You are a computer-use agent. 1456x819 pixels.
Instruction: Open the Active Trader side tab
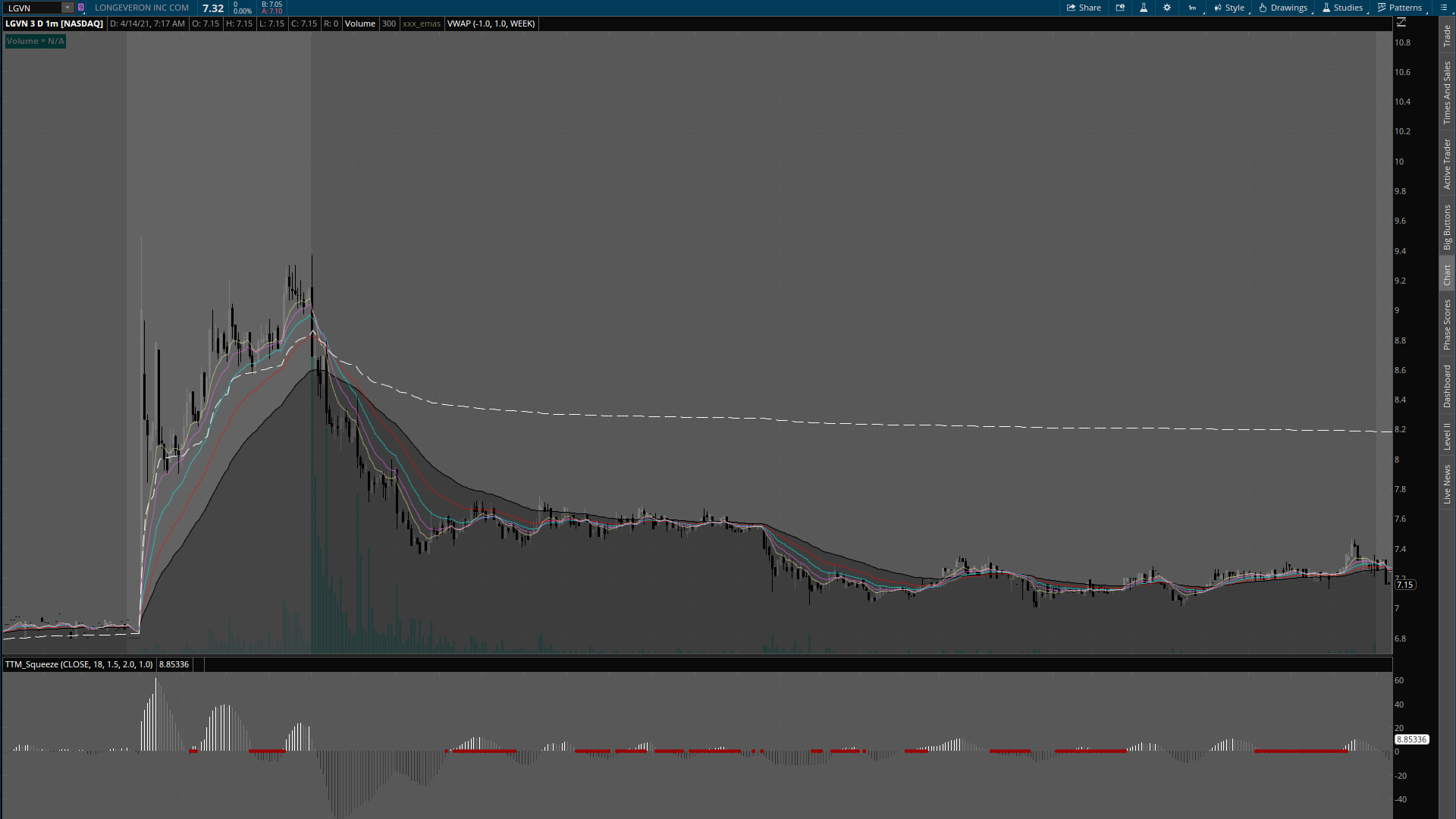click(x=1447, y=164)
